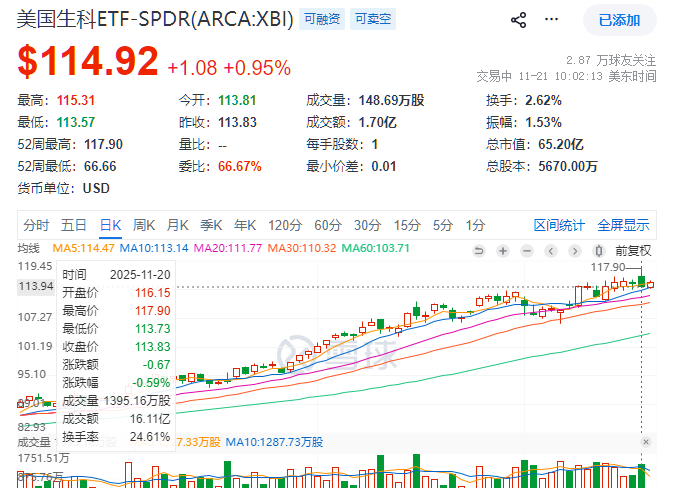673x488 pixels.
Task: Open the 前复权 adjustment dropdown
Action: pyautogui.click(x=634, y=251)
